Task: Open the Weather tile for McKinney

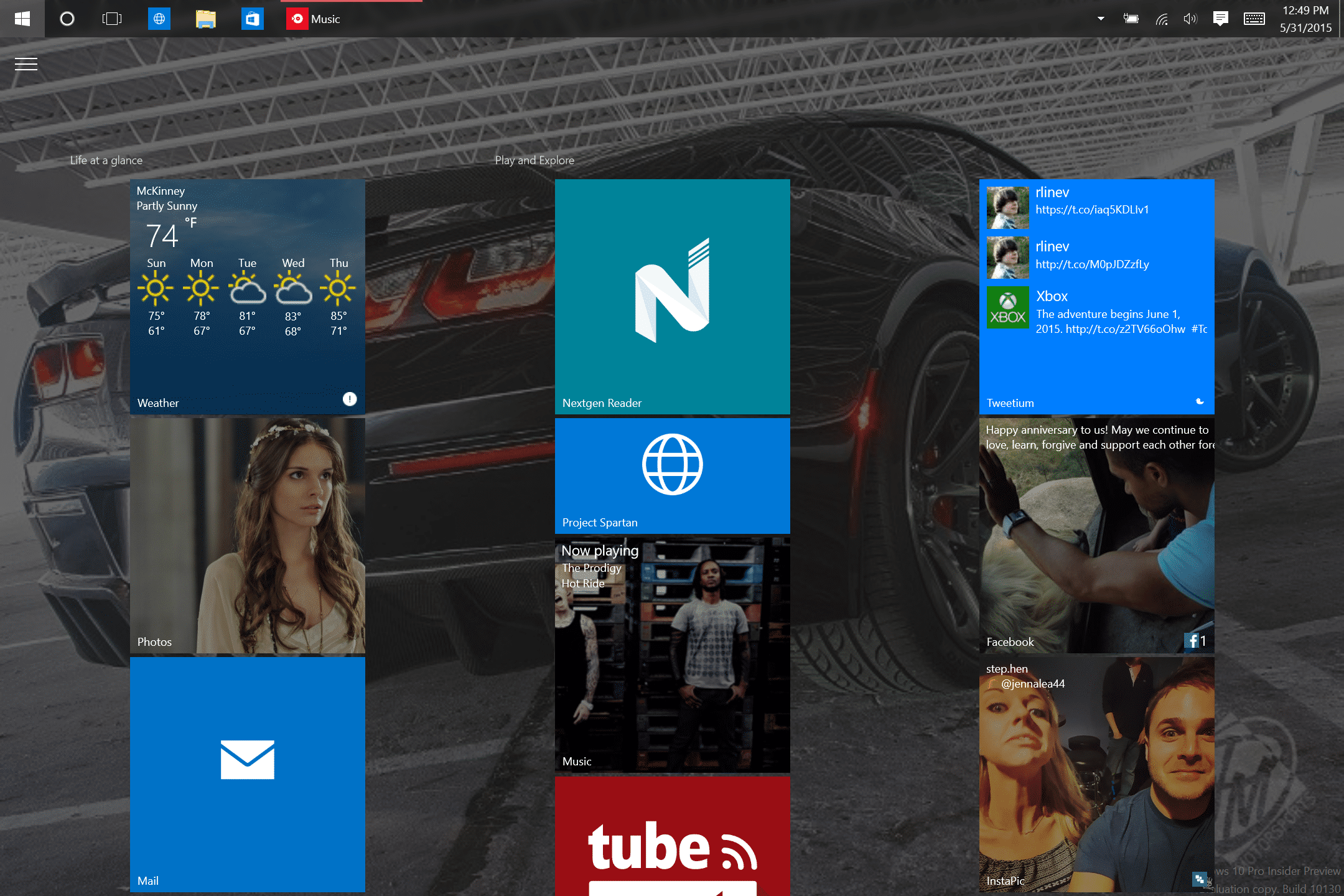Action: coord(248,297)
